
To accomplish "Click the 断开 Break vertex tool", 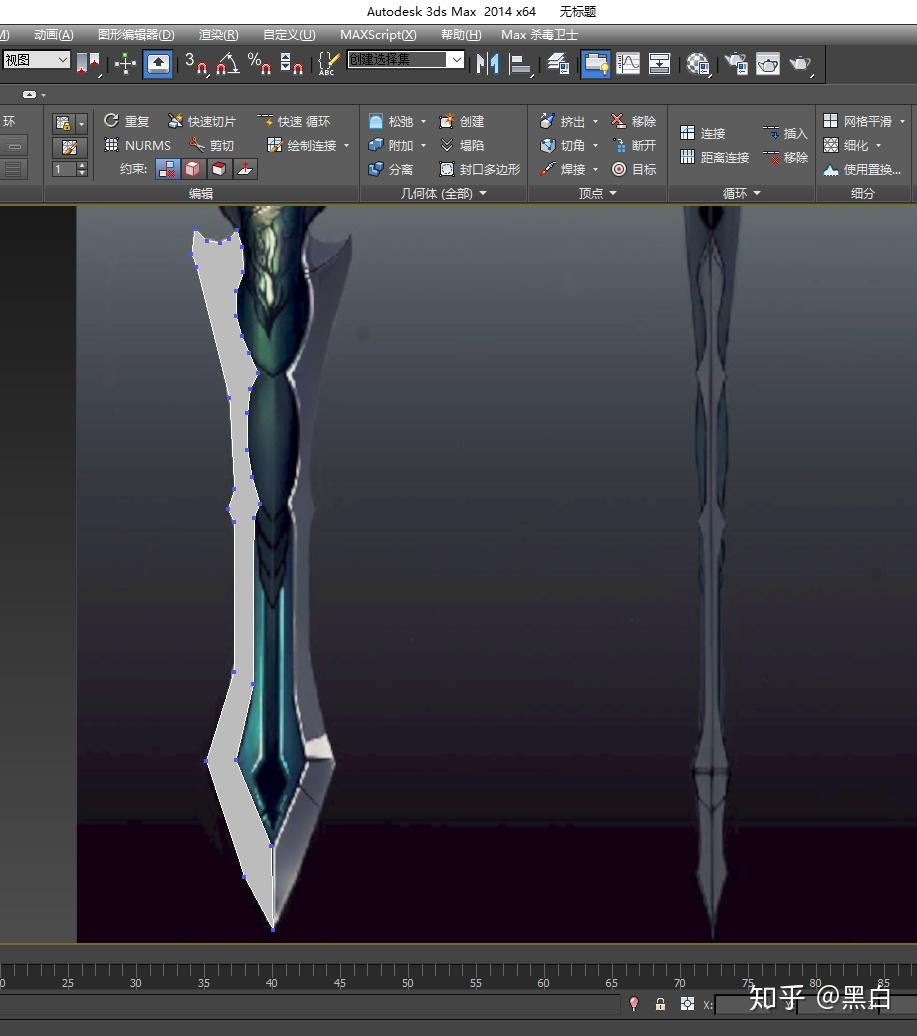I will 633,145.
